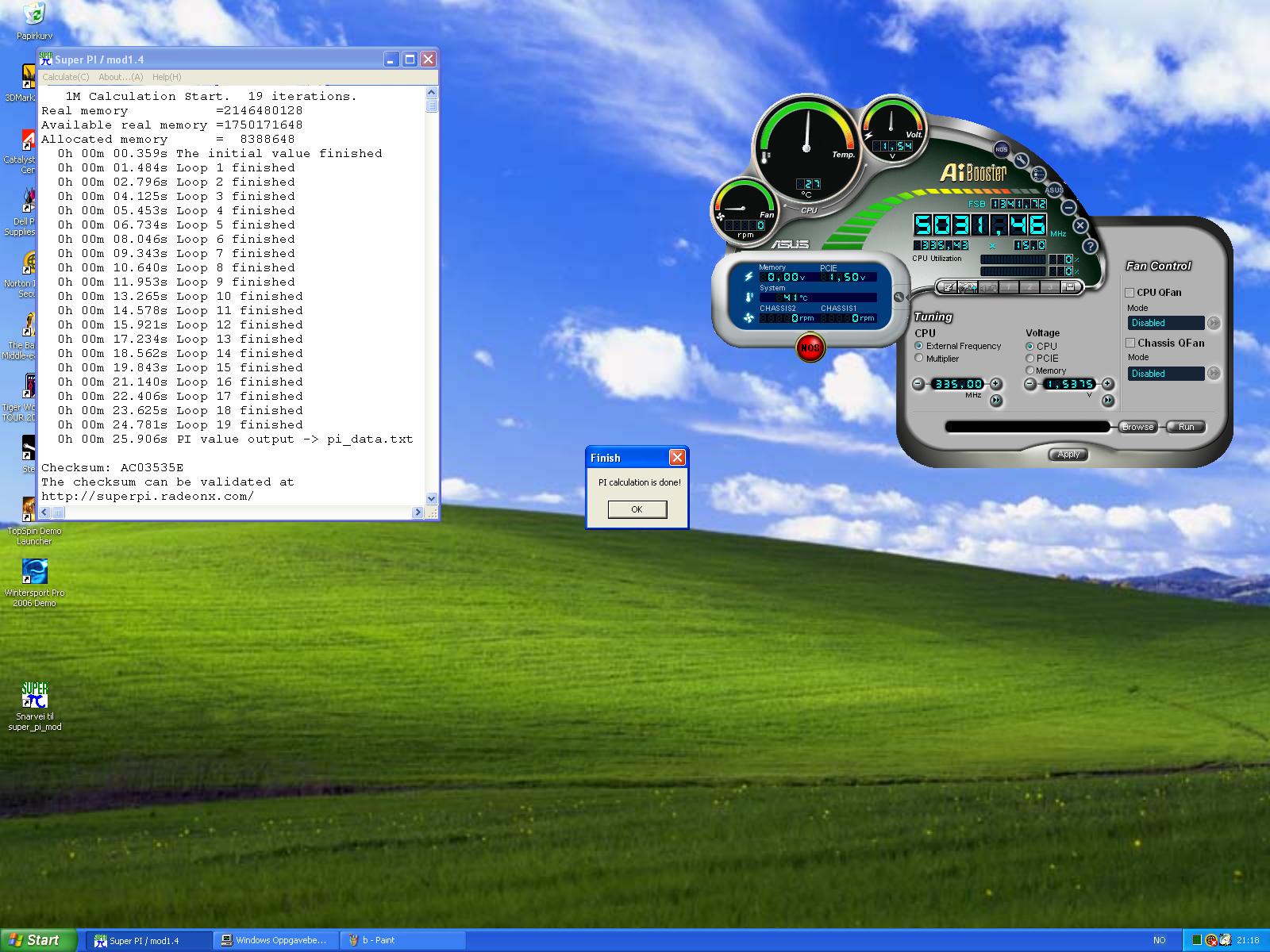Click Super PI horizontal scrollbar left arrow

(x=45, y=512)
